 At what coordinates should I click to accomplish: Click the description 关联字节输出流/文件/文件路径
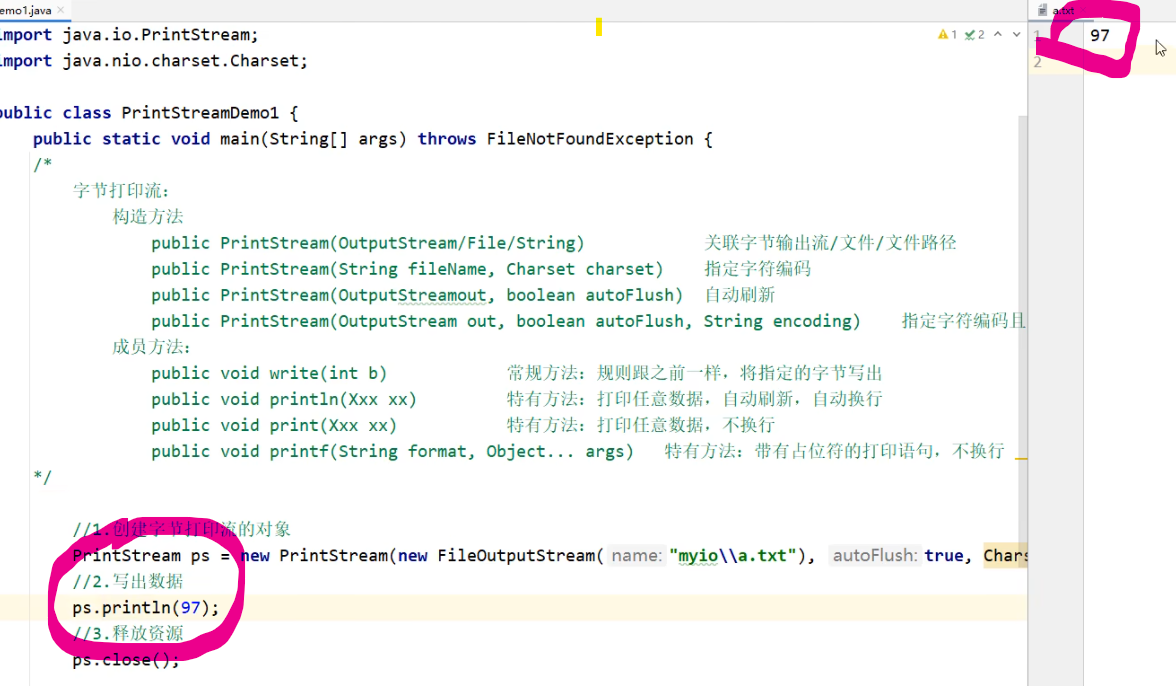(830, 243)
